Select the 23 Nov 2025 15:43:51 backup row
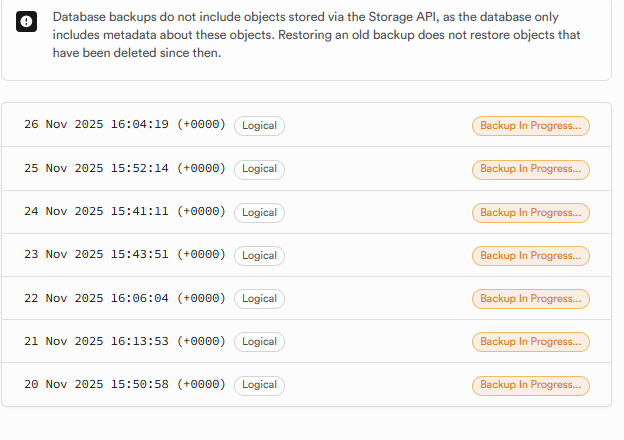The width and height of the screenshot is (624, 440). (125, 255)
